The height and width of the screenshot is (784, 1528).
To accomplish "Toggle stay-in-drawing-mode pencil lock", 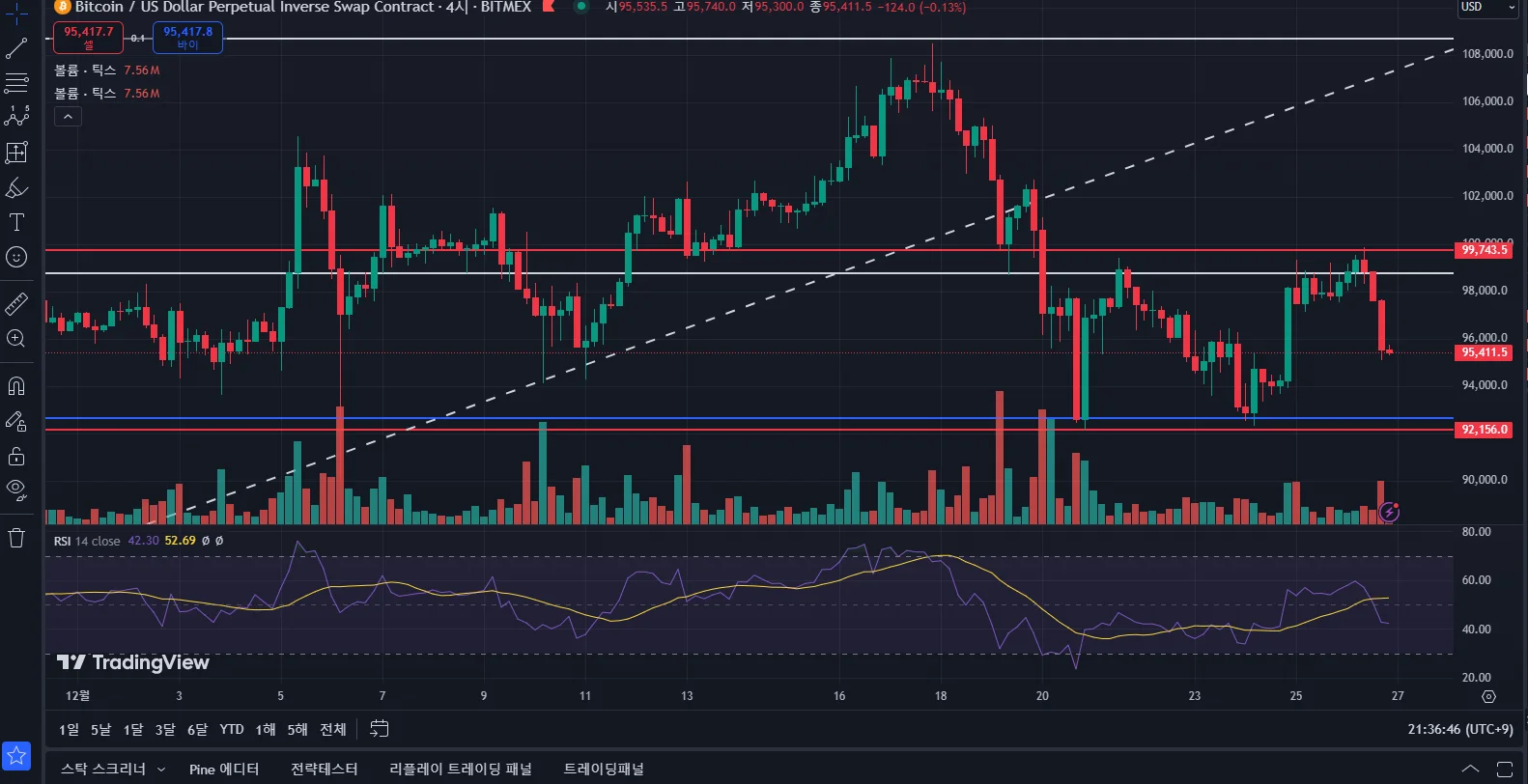I will (16, 421).
